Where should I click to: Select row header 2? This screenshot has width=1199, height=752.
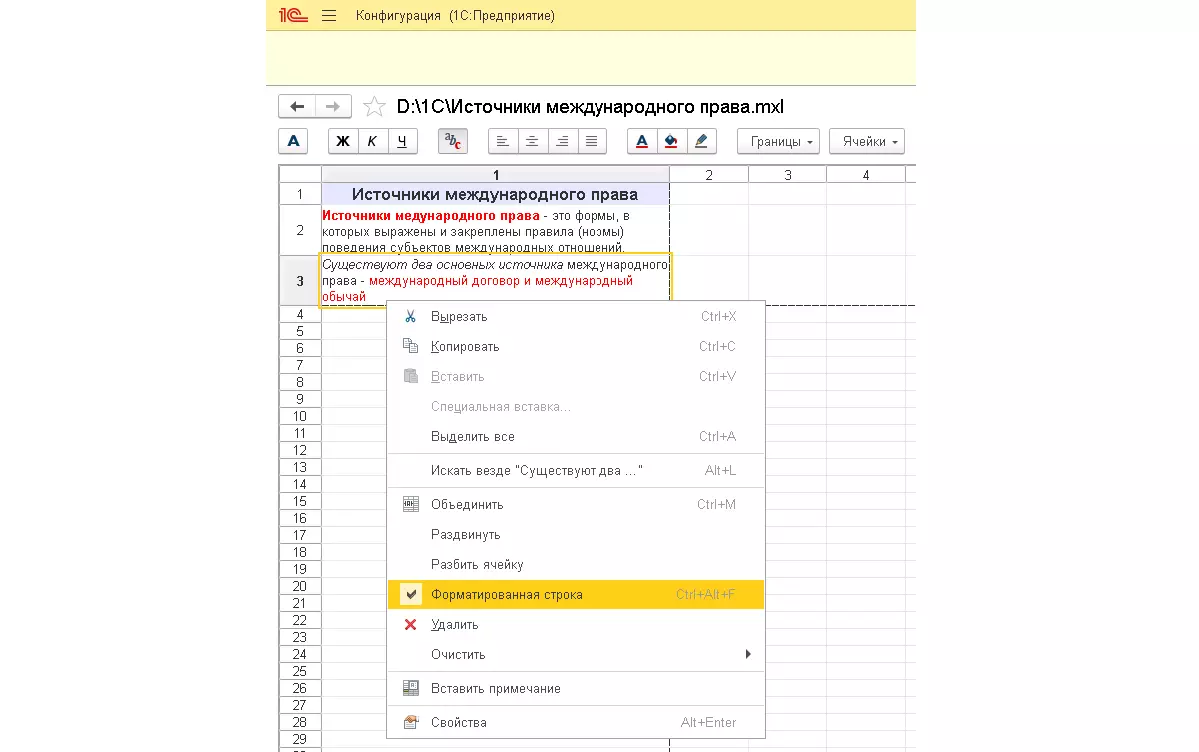coord(300,230)
